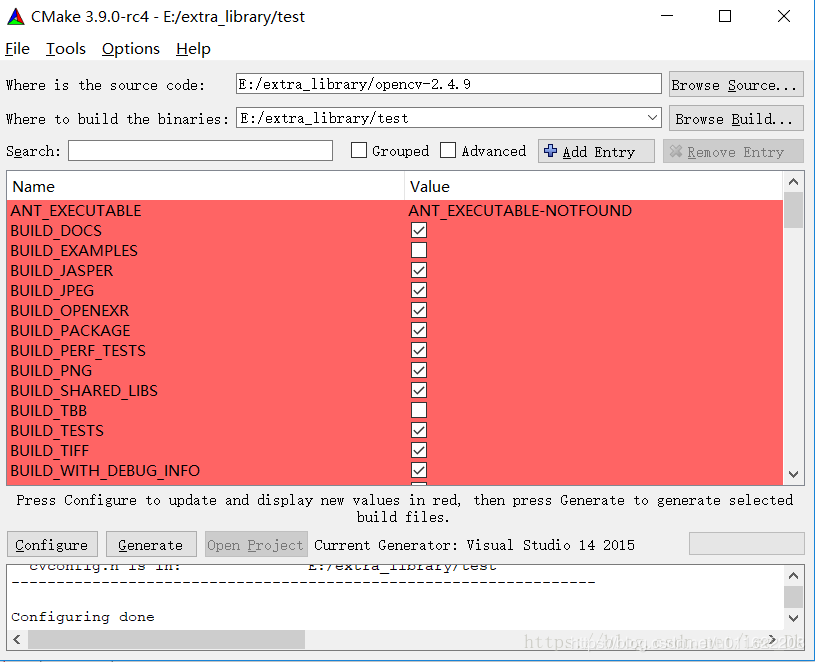This screenshot has width=815, height=662.
Task: Uncheck the BUILD_TESTS checkbox
Action: coord(419,430)
